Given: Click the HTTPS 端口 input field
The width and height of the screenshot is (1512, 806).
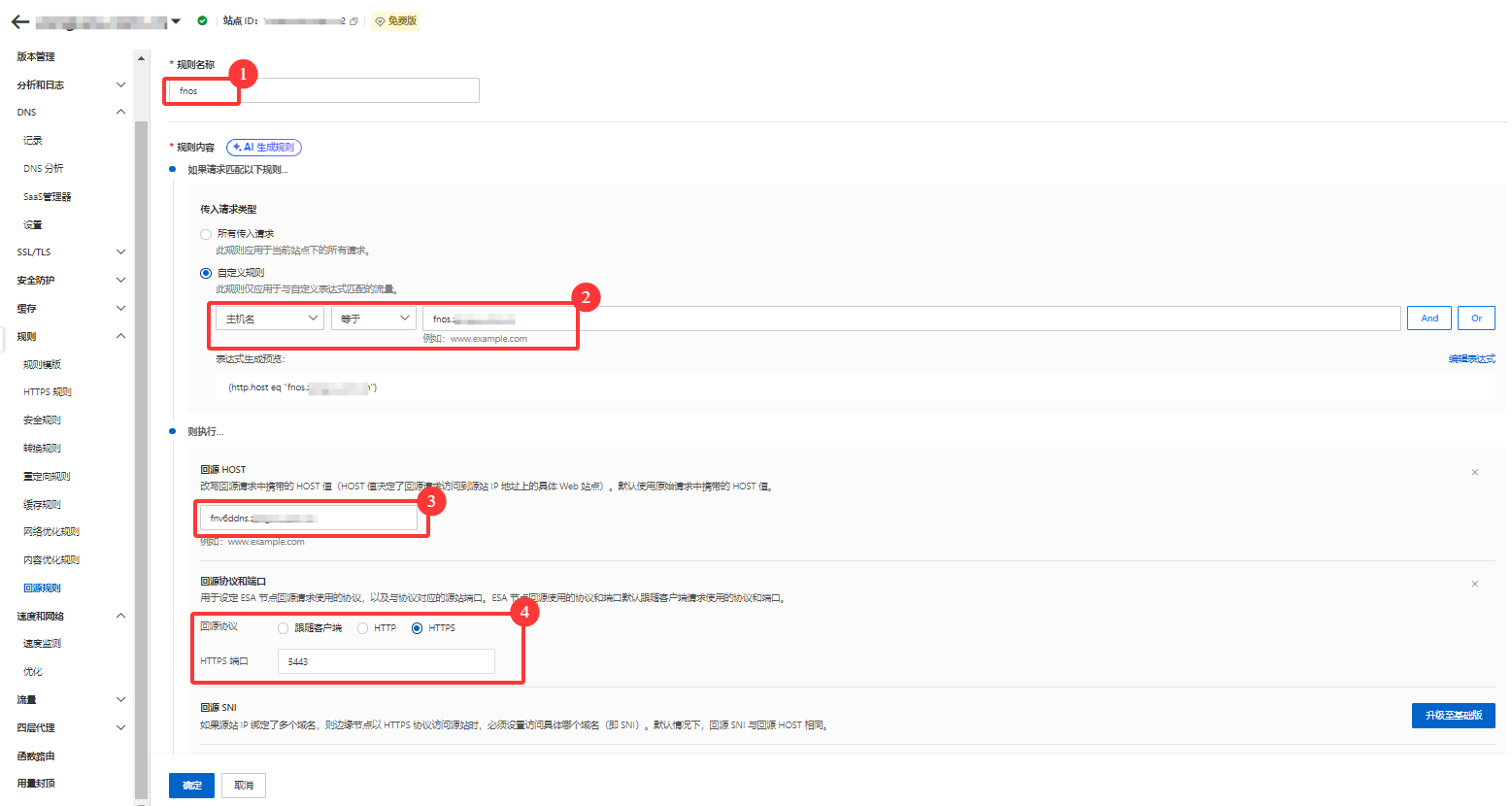Looking at the screenshot, I should 386,662.
